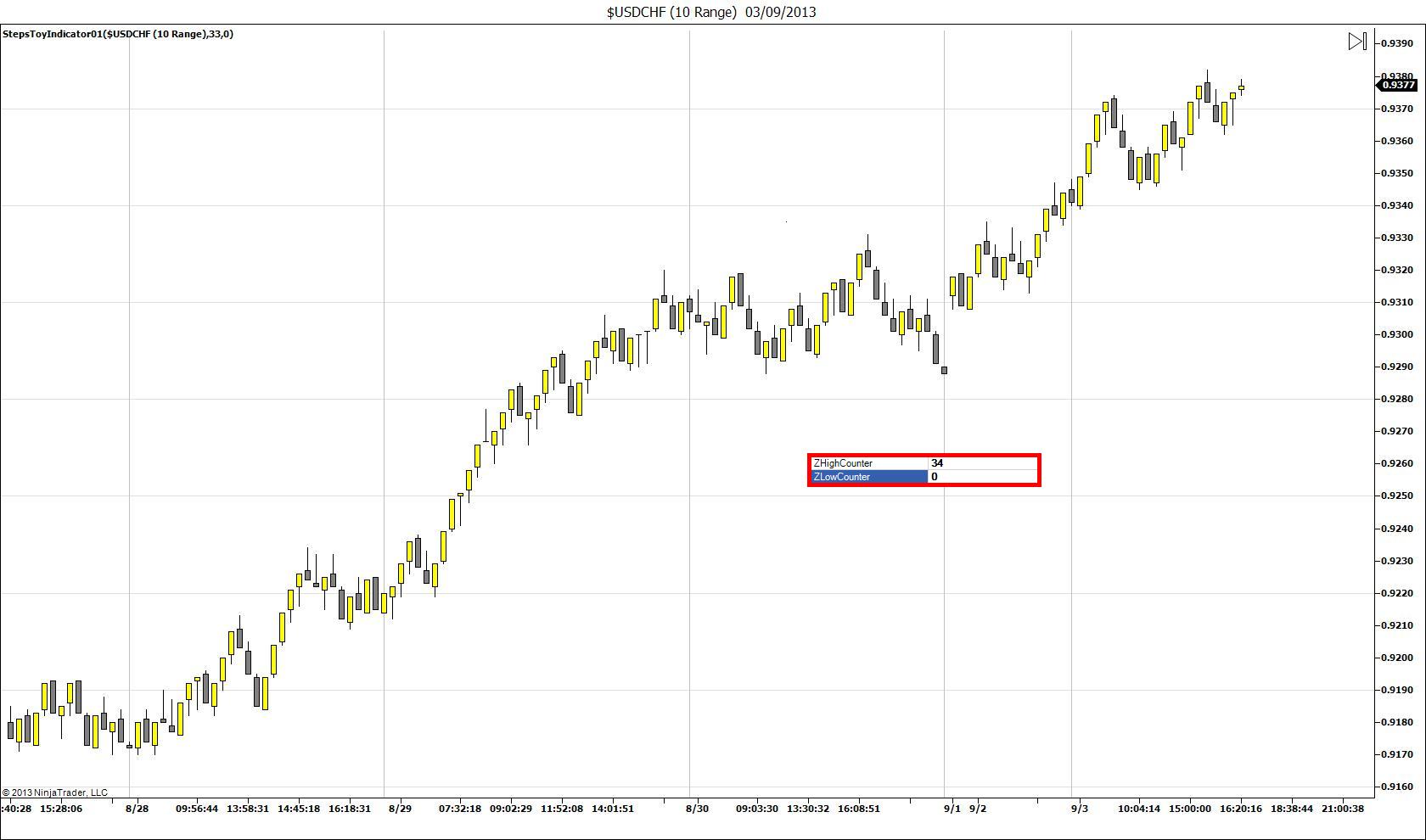Click the 0.9220 price axis label
This screenshot has height=840, width=1426.
coord(1397,593)
